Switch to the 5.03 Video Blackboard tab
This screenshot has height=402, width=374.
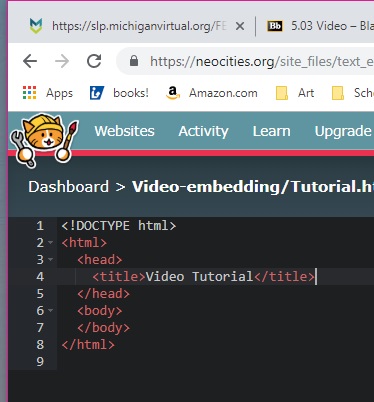[x=320, y=26]
